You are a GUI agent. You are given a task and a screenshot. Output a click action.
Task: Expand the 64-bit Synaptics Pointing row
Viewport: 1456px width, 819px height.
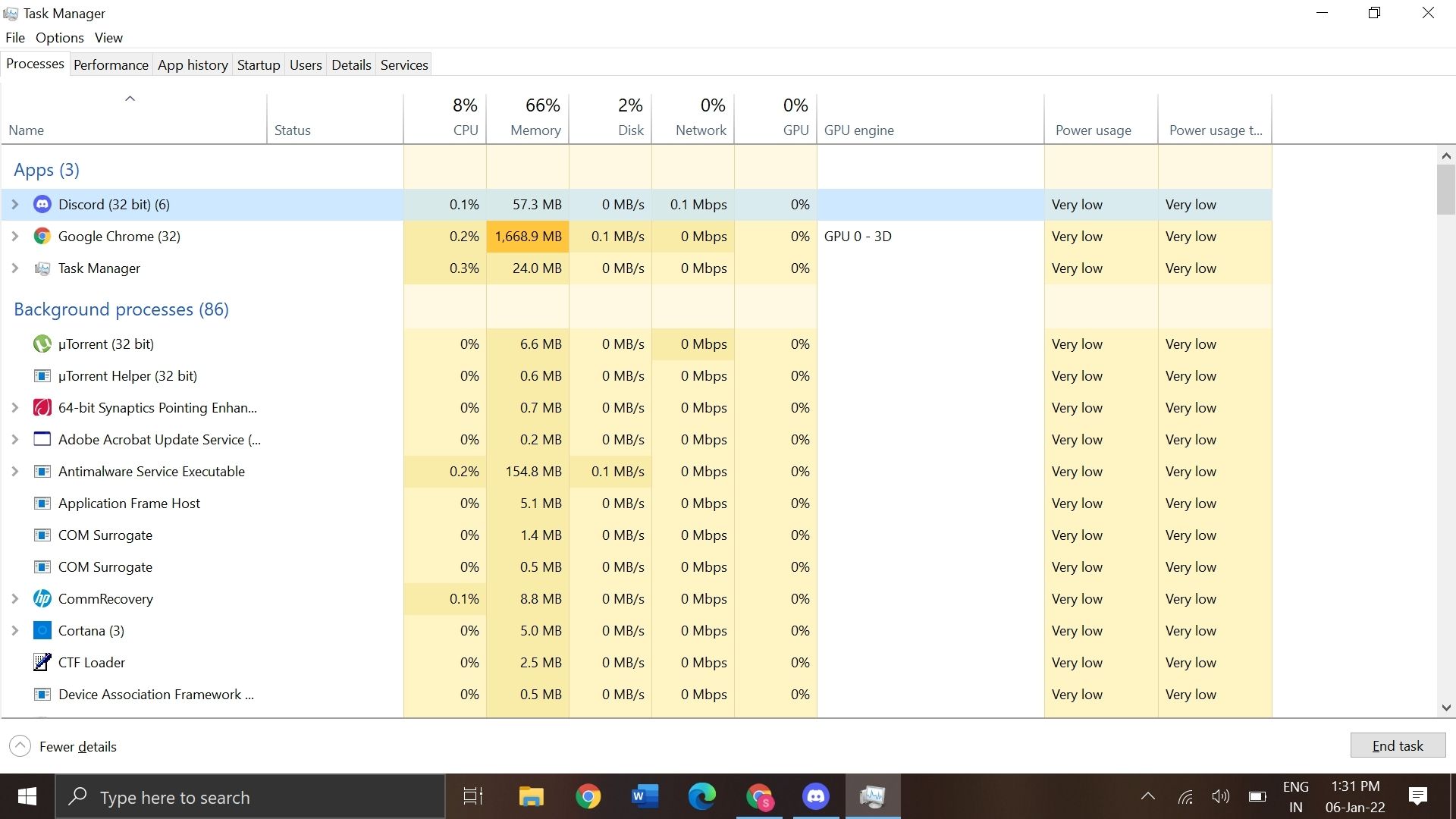(14, 408)
